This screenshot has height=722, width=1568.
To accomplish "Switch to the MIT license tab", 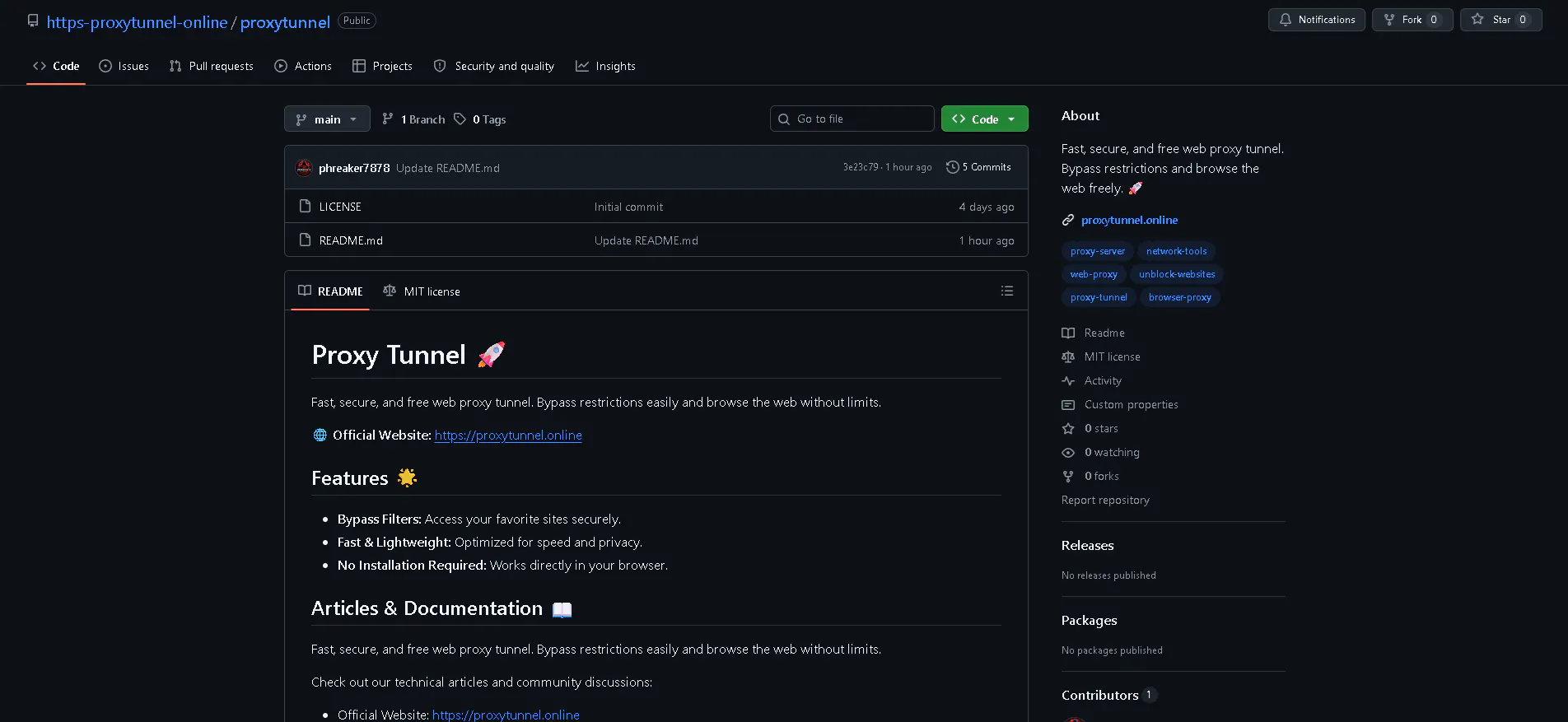I will (422, 291).
